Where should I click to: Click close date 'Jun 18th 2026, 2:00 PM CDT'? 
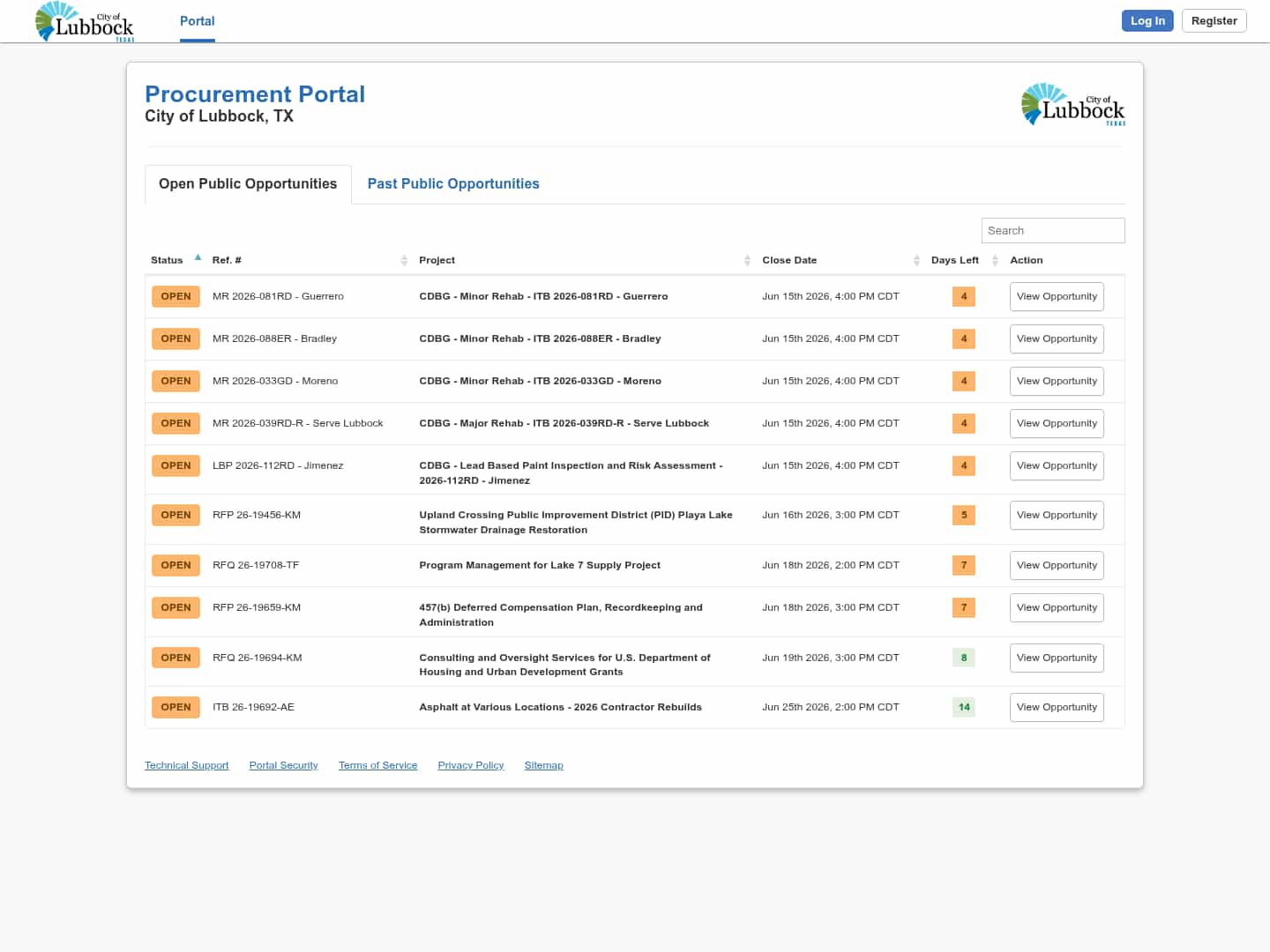pyautogui.click(x=831, y=566)
